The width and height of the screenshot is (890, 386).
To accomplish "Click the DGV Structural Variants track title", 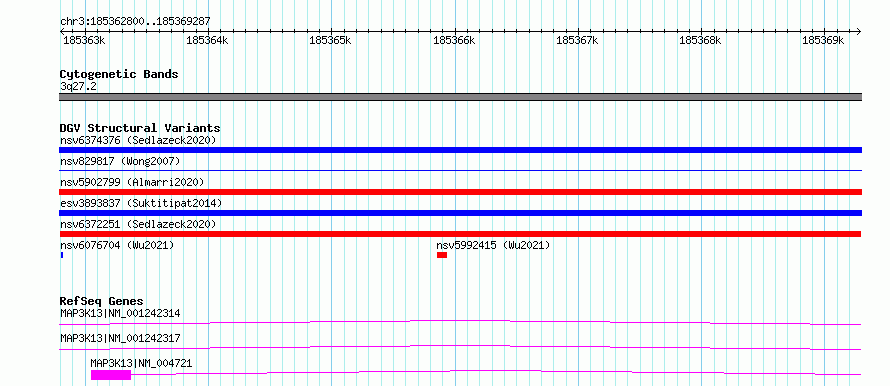I will [x=140, y=128].
